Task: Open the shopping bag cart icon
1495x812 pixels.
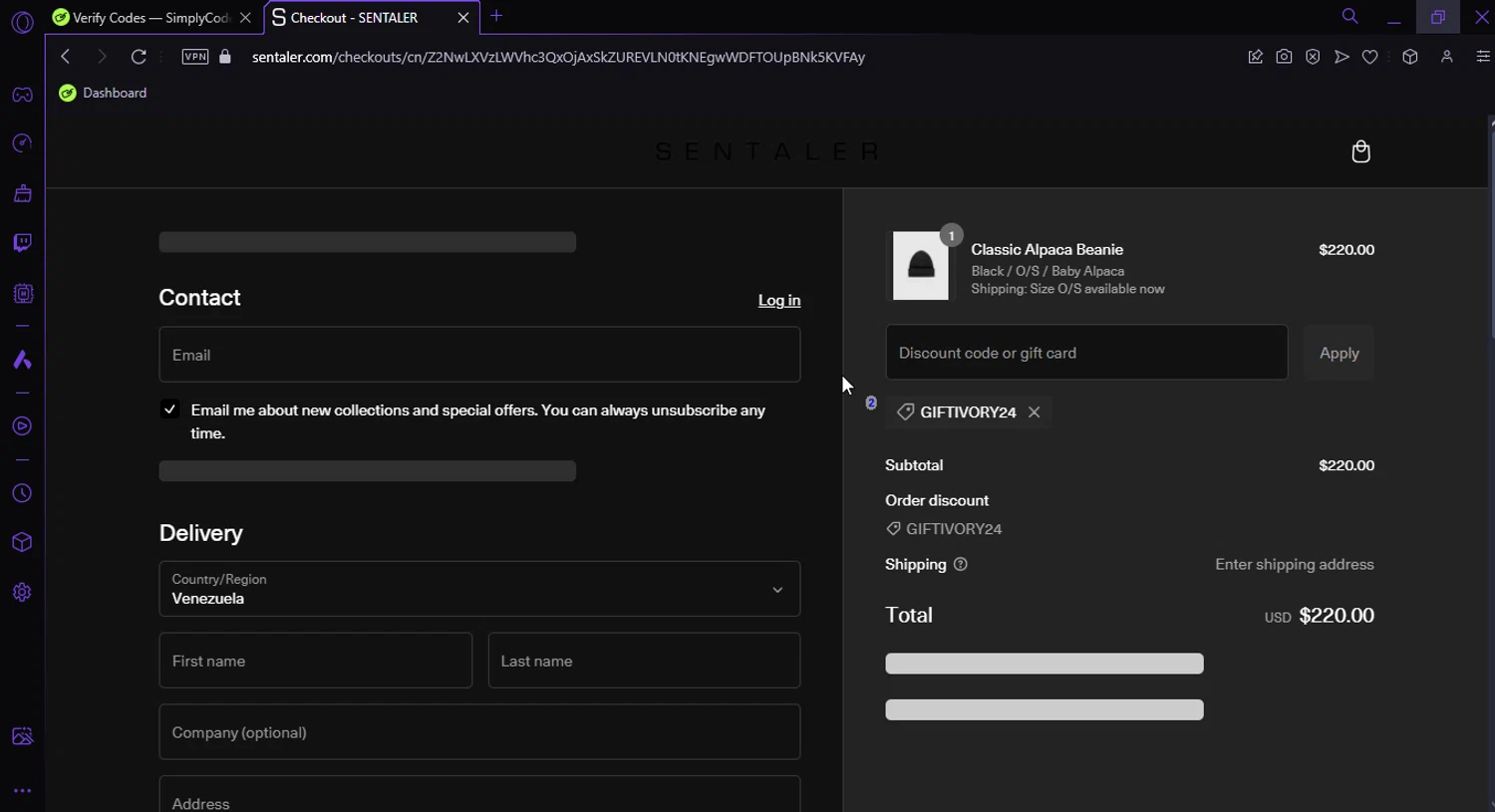Action: [1360, 151]
